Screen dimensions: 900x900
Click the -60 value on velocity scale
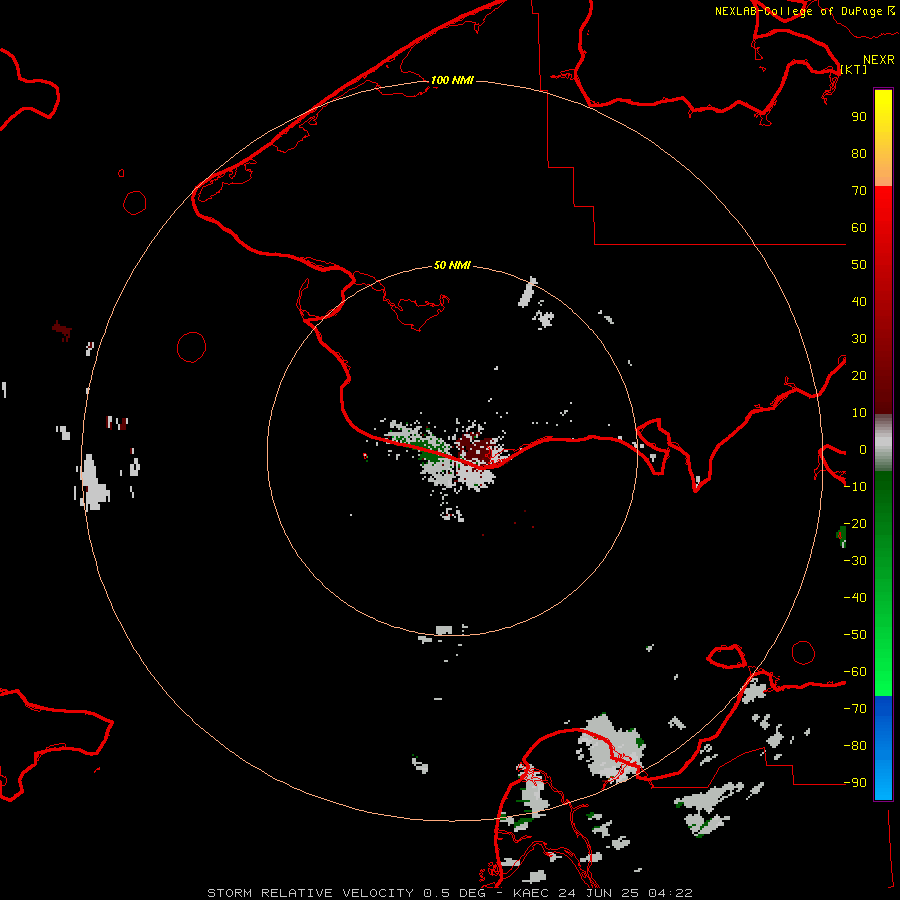[855, 672]
